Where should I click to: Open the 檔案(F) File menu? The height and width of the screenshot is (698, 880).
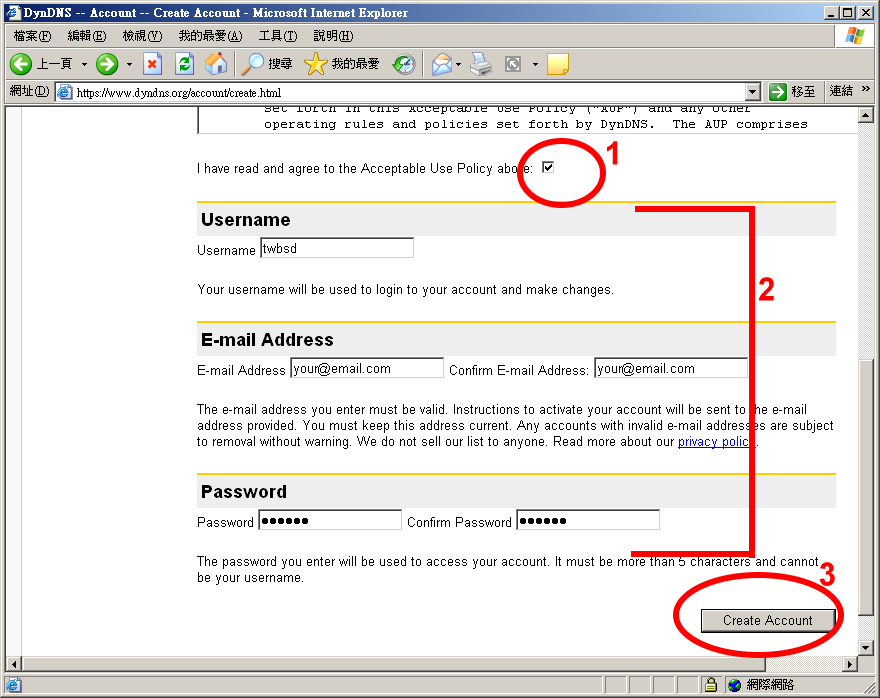click(x=32, y=36)
